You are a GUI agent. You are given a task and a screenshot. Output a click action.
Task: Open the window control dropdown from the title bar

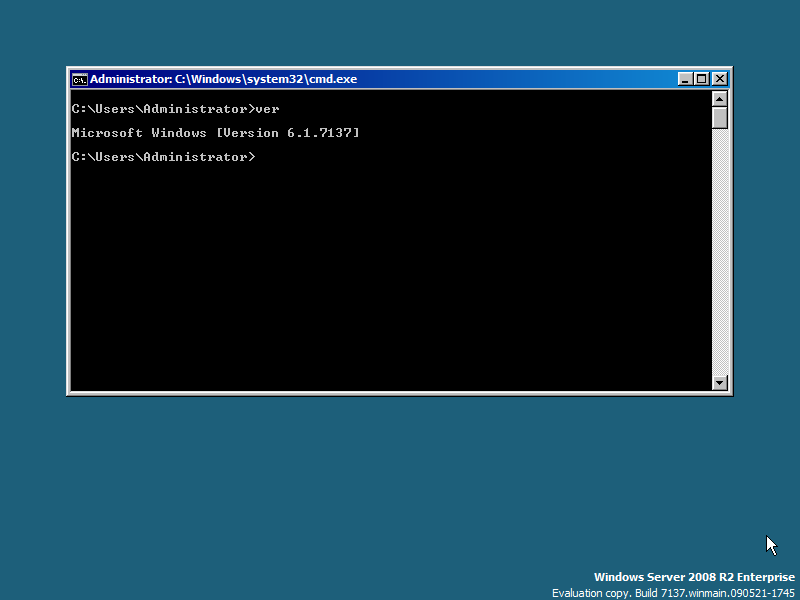point(79,79)
